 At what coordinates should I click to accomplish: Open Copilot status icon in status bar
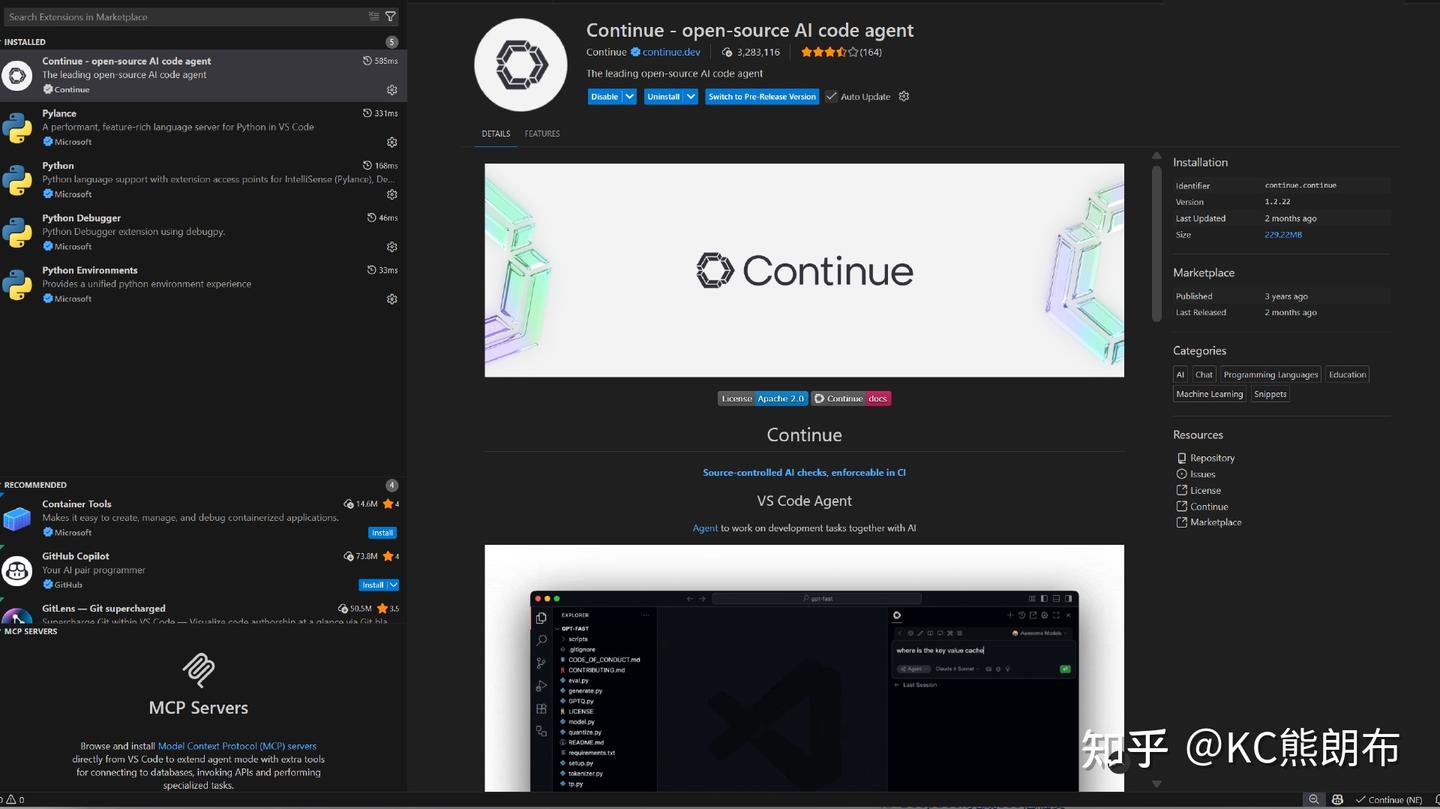coord(1337,800)
